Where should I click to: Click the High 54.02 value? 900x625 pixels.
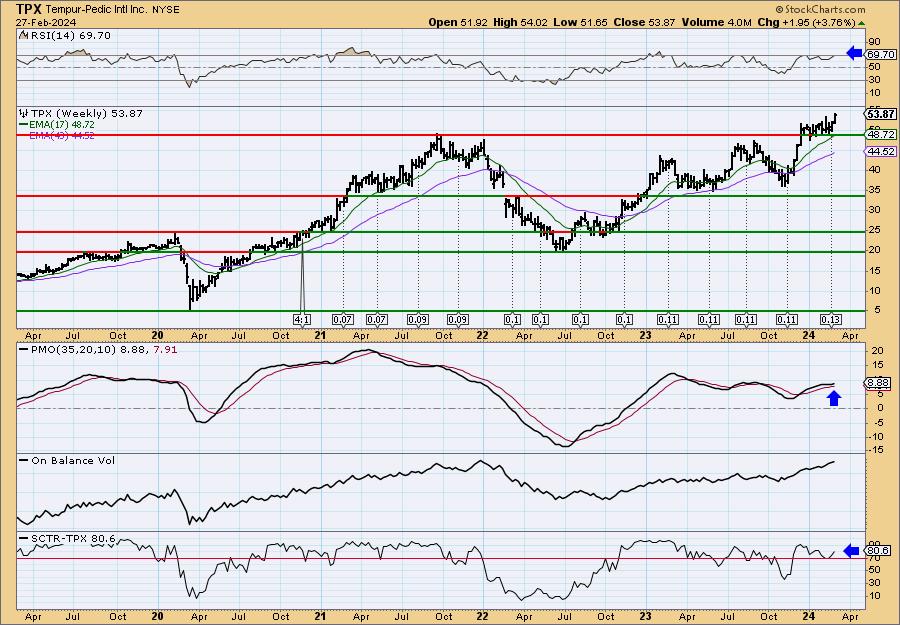521,22
